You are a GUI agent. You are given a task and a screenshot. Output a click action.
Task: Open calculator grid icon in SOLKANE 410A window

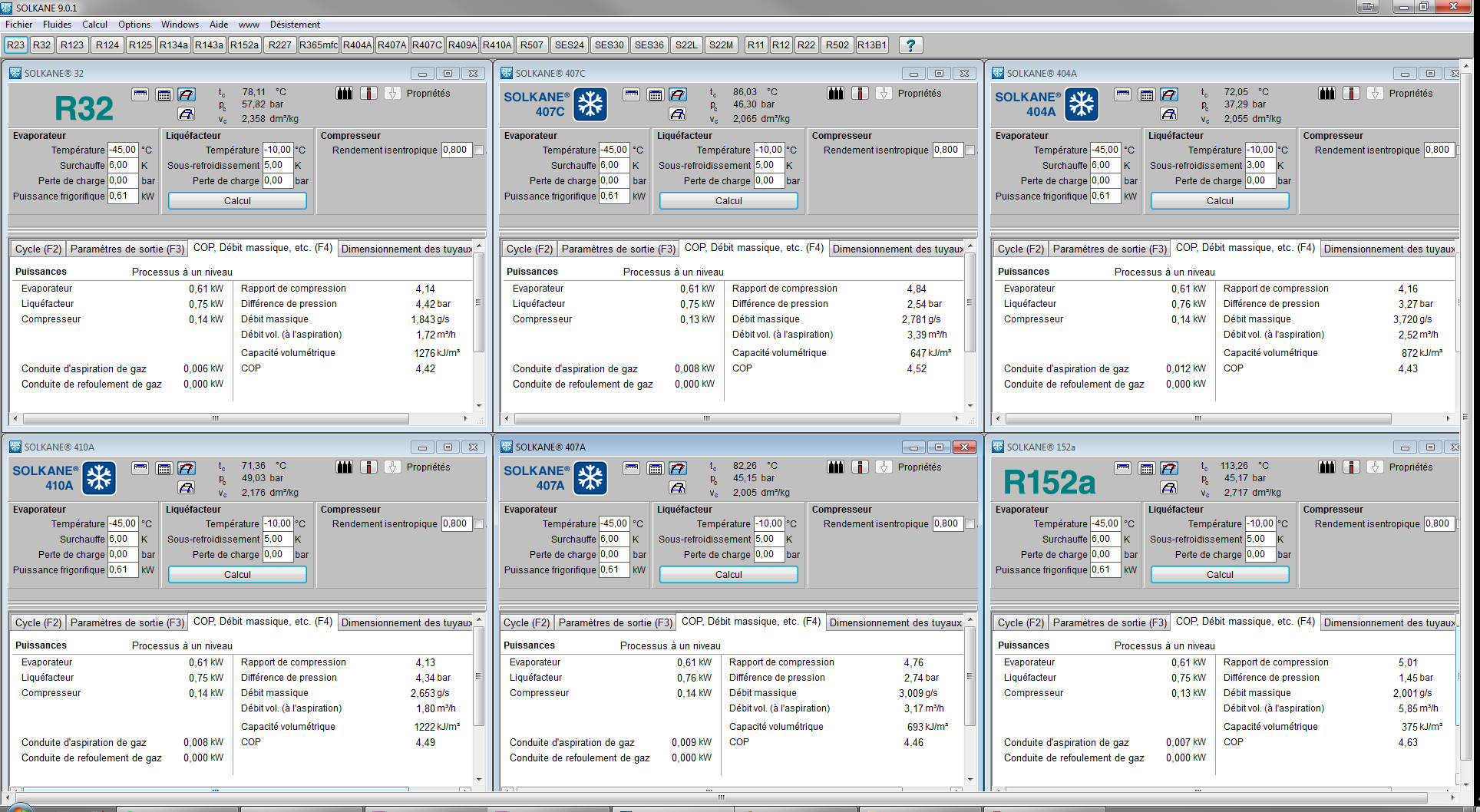point(164,468)
